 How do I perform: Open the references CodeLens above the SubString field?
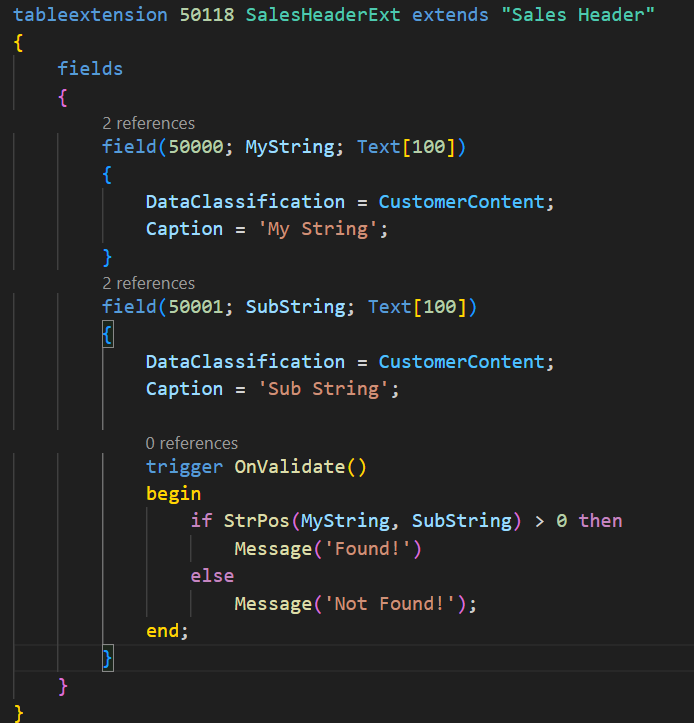[148, 283]
